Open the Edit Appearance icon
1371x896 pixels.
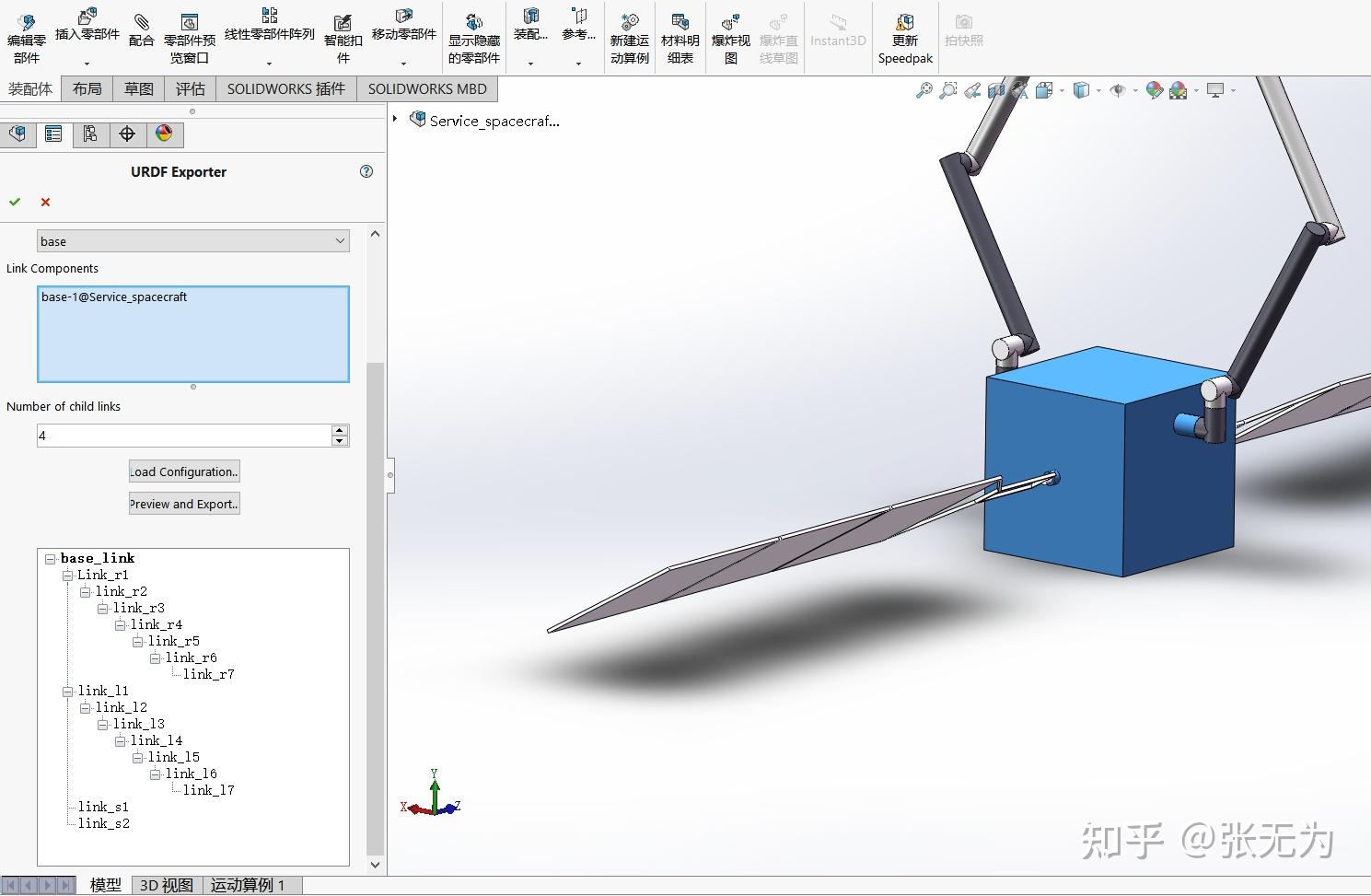1155,89
